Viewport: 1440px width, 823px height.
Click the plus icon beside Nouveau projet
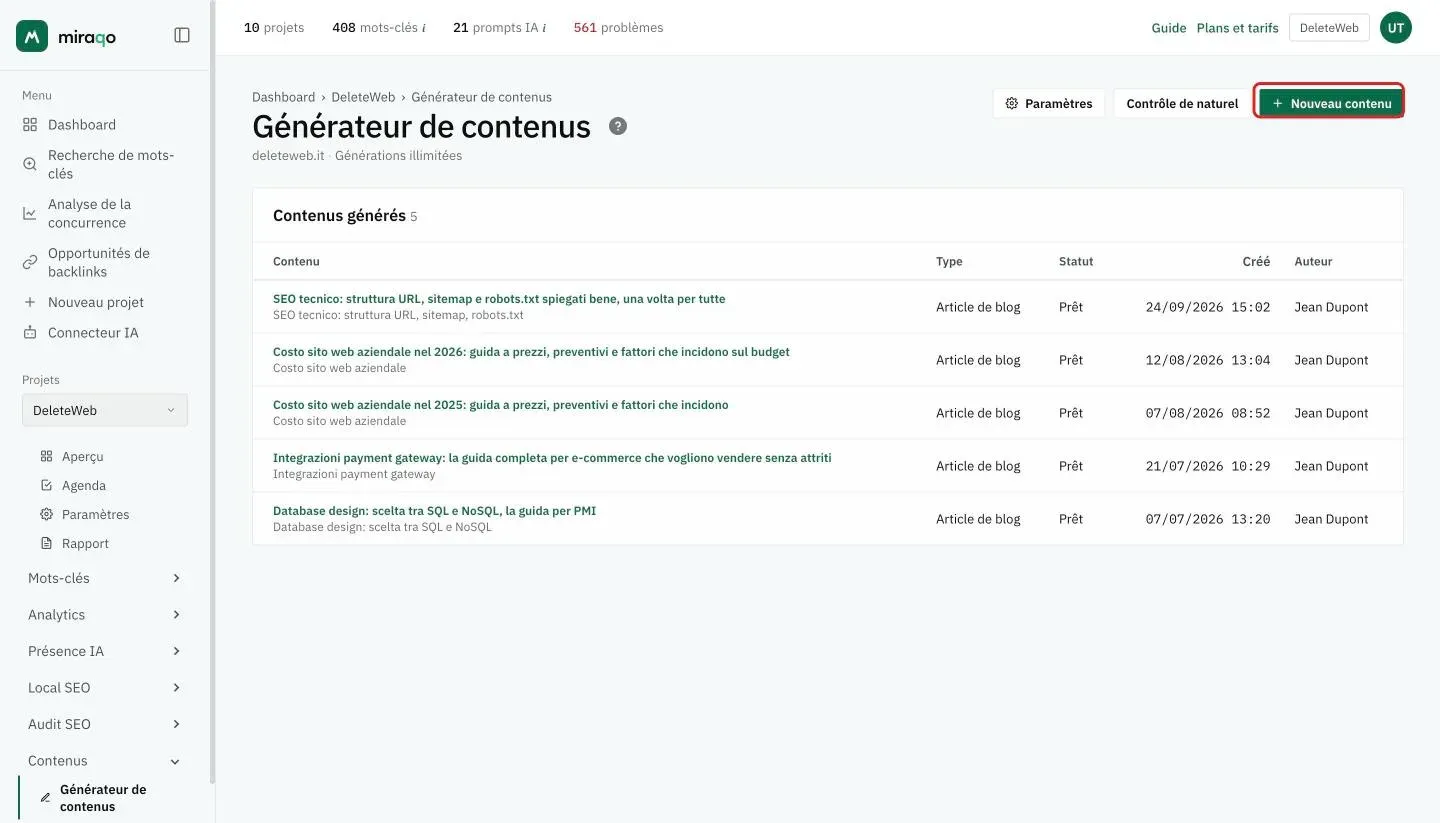(x=30, y=302)
